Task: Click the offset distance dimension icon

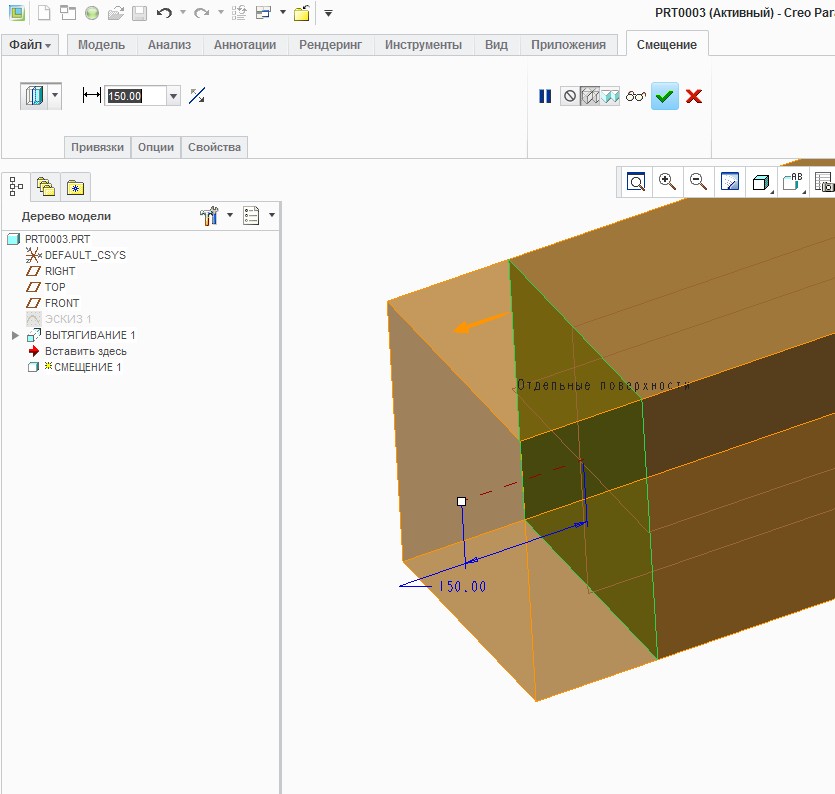Action: point(92,96)
